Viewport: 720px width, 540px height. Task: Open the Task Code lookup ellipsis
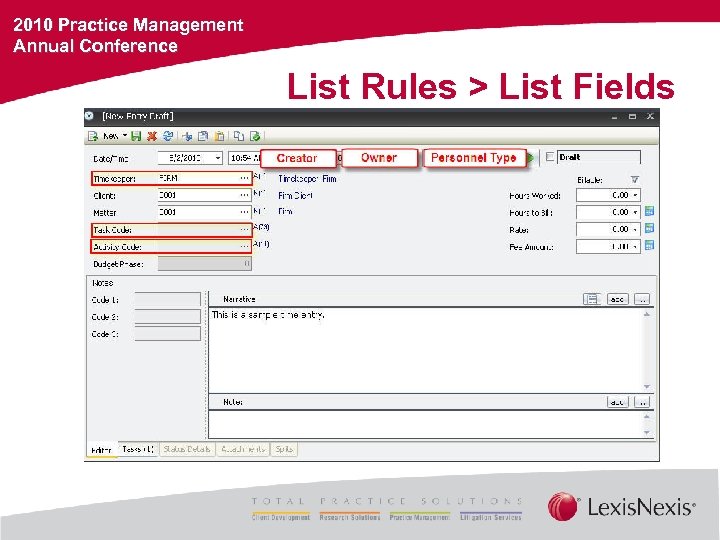tap(244, 229)
